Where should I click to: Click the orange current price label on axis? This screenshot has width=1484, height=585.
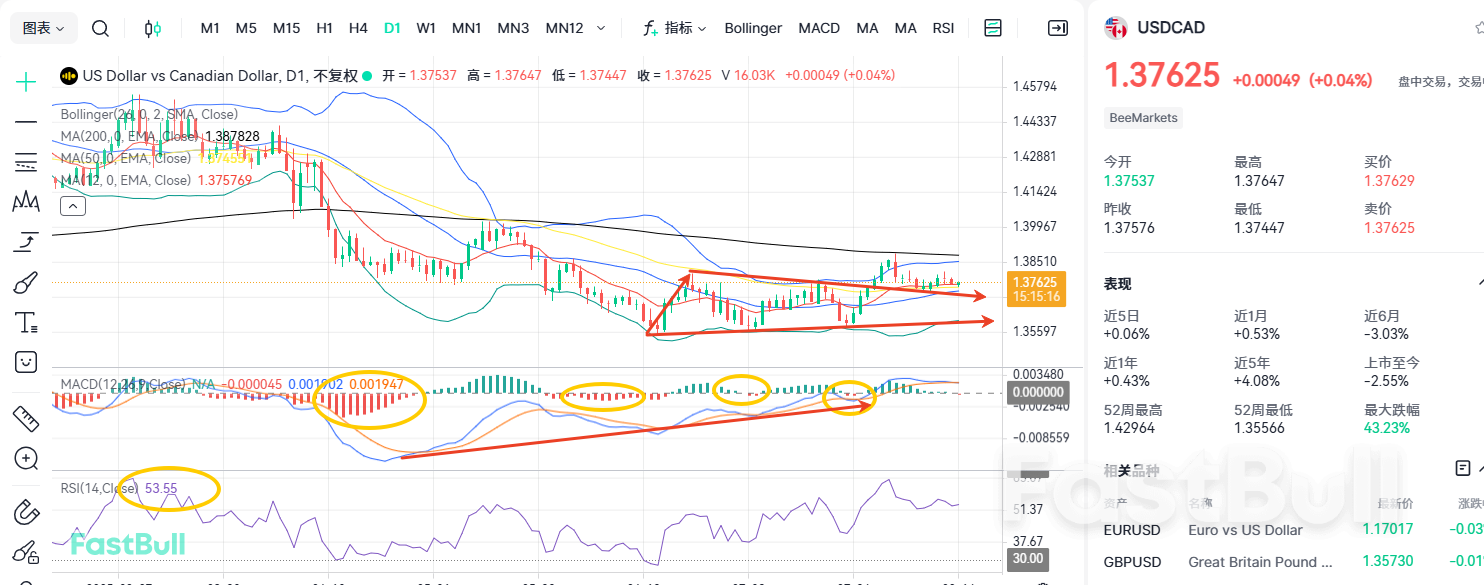tap(1037, 289)
